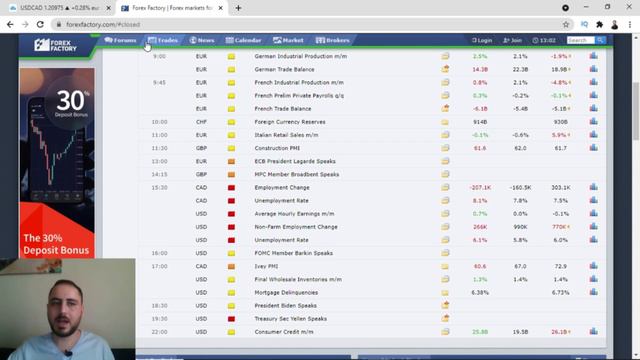Click MPC Member Broadbent Speaks event

coord(297,174)
